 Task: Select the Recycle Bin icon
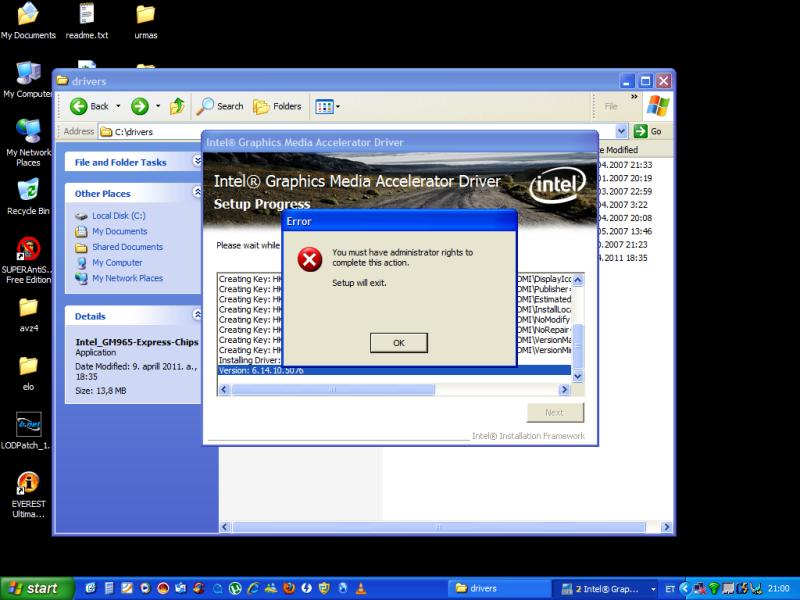tap(28, 196)
